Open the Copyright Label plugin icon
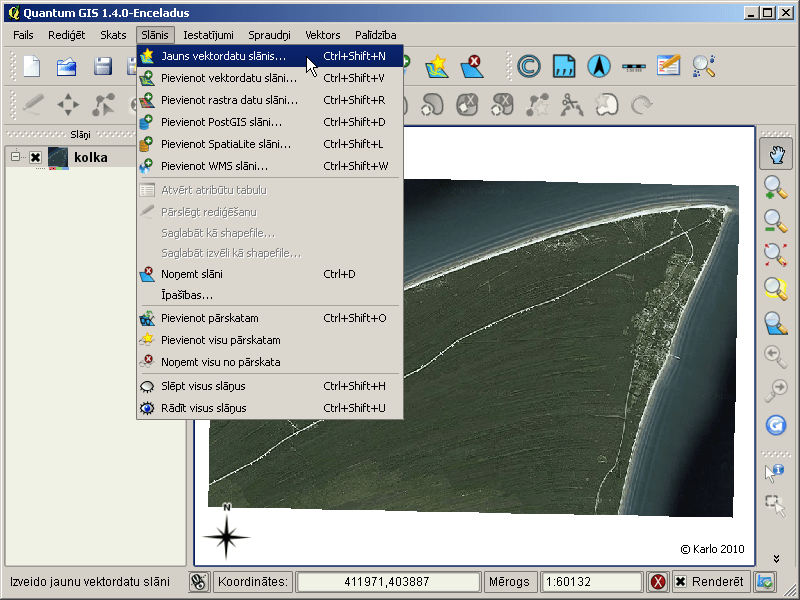The width and height of the screenshot is (800, 600). pyautogui.click(x=529, y=66)
